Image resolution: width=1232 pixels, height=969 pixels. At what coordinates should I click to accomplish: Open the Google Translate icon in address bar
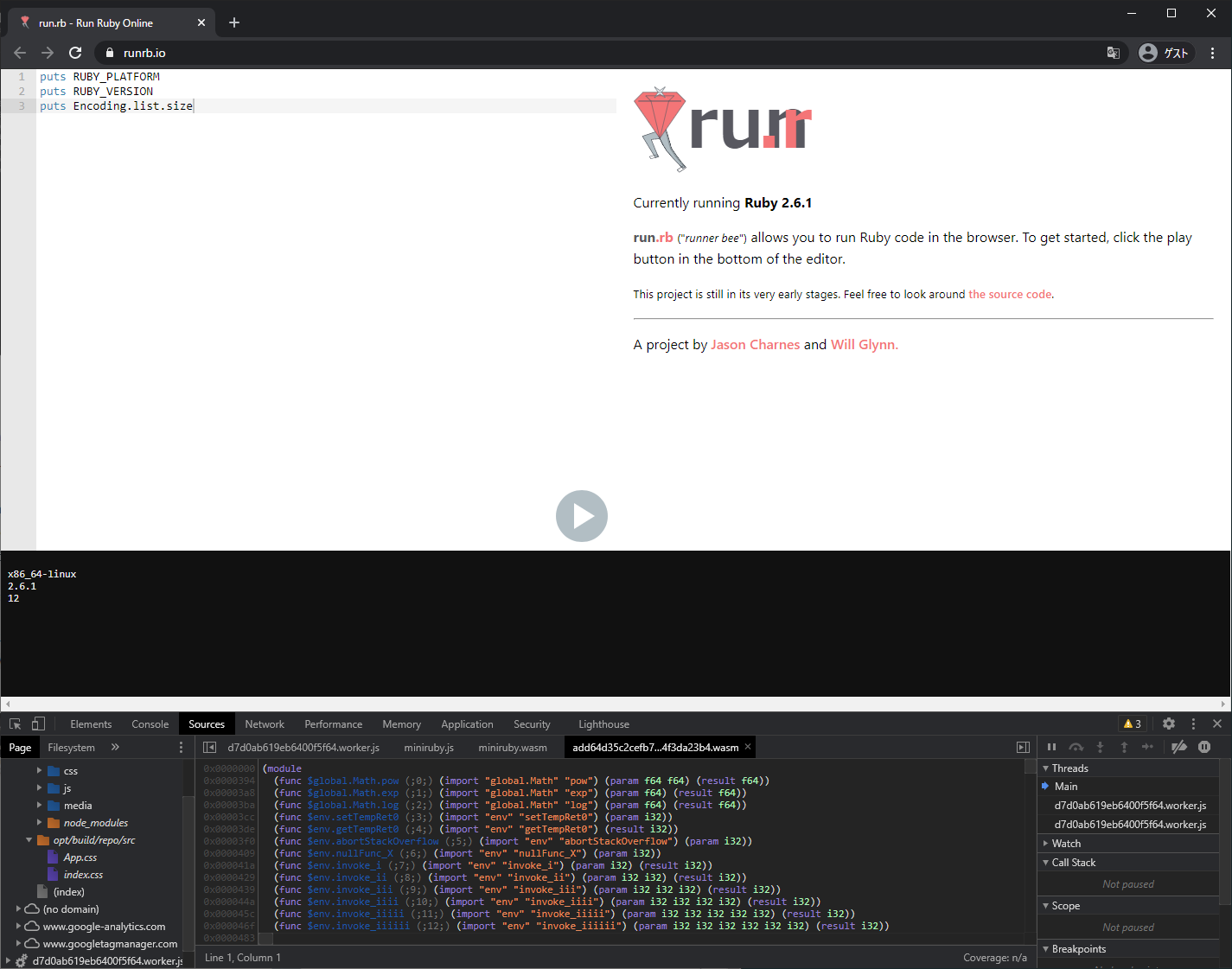pos(1114,53)
